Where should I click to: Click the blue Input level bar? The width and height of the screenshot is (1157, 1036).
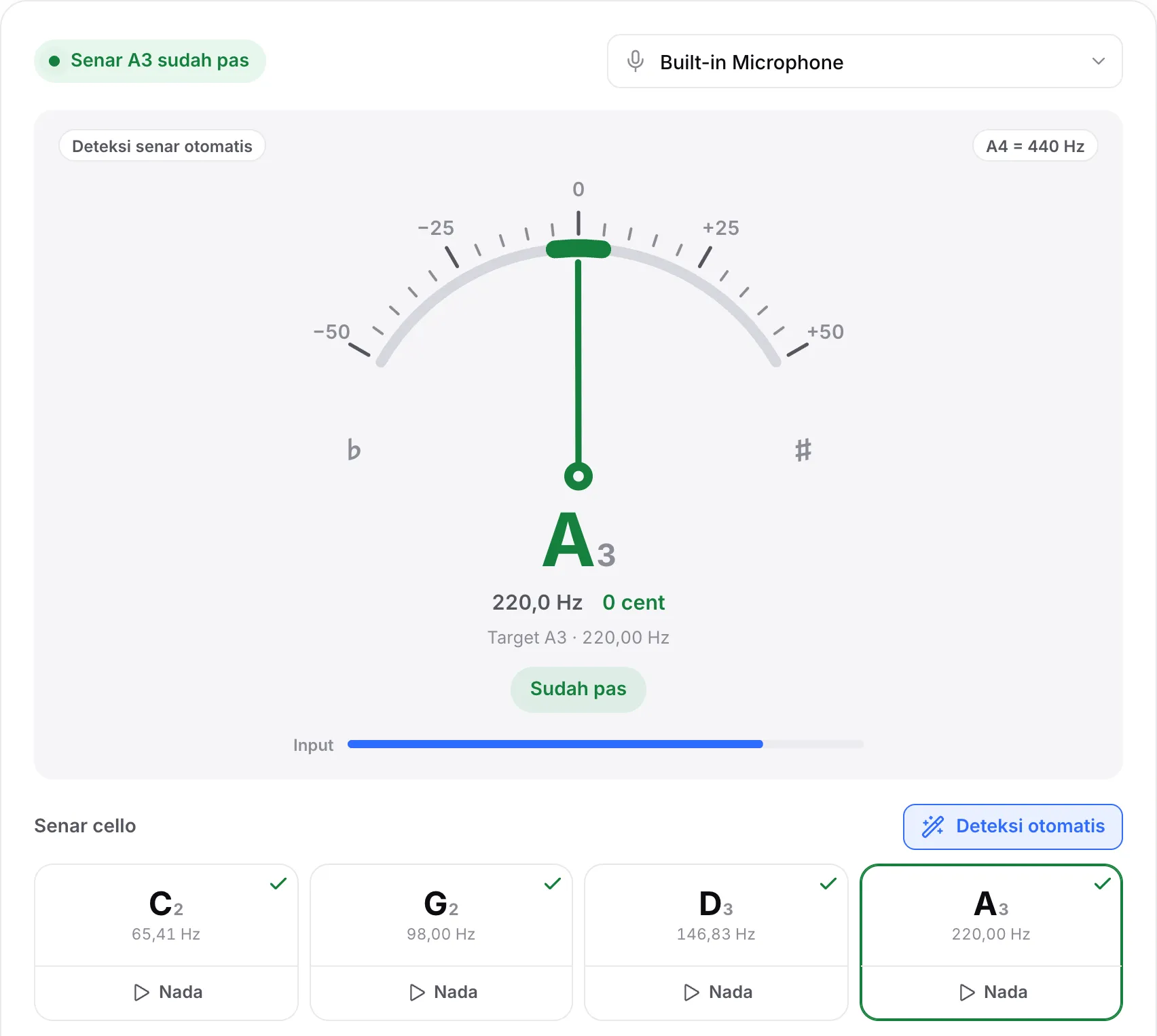click(555, 744)
